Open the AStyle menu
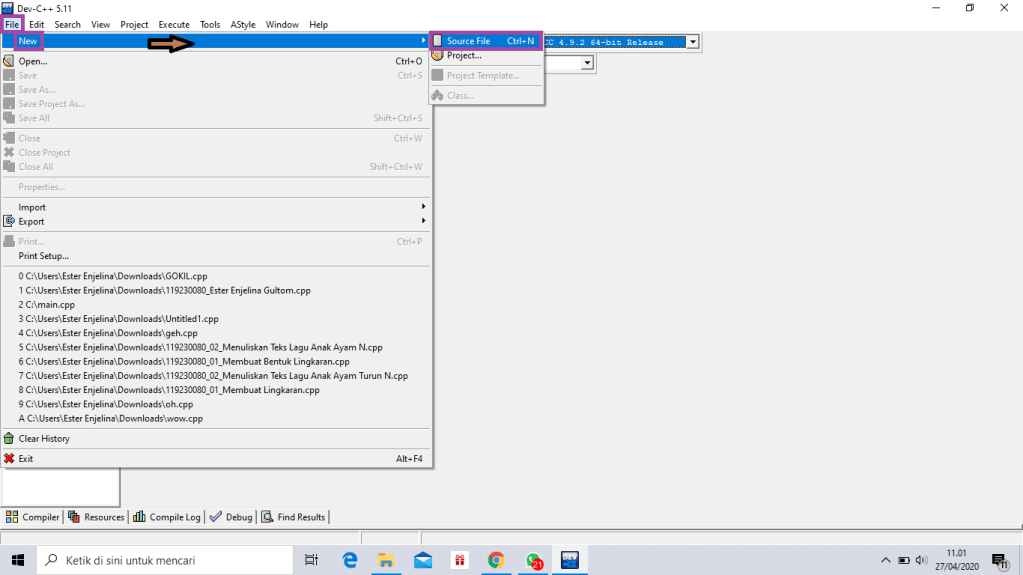 (x=241, y=24)
